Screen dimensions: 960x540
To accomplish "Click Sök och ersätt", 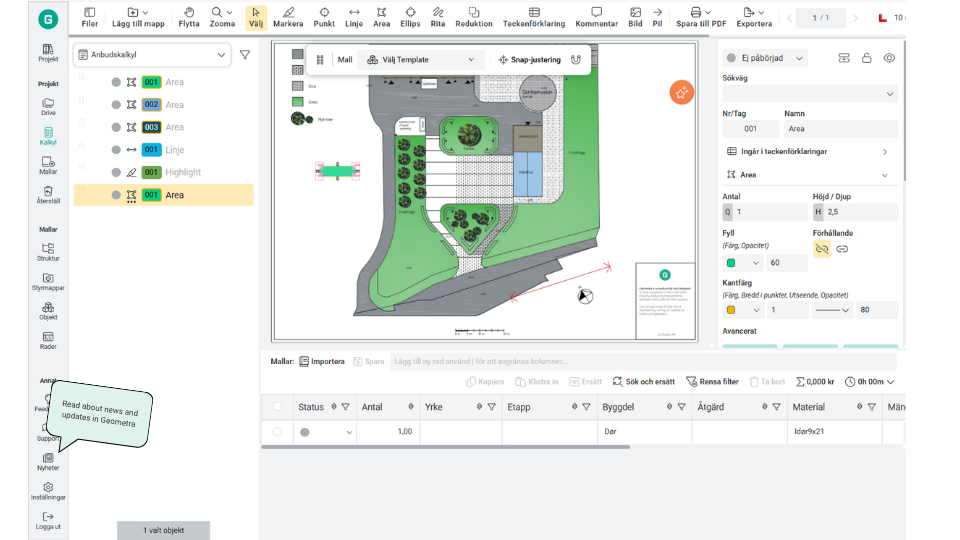I will click(643, 381).
